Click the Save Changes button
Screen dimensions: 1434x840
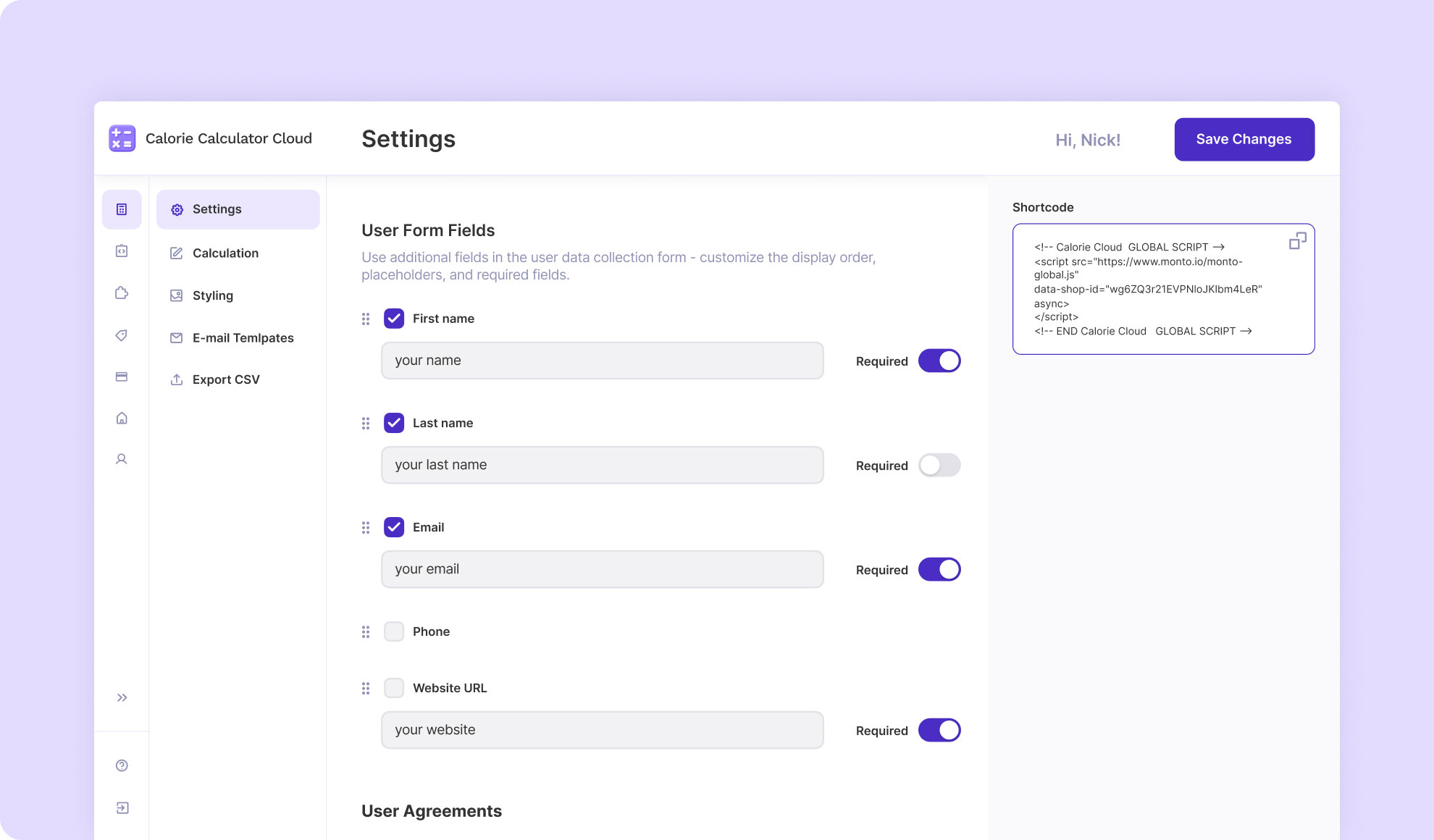[x=1244, y=139]
